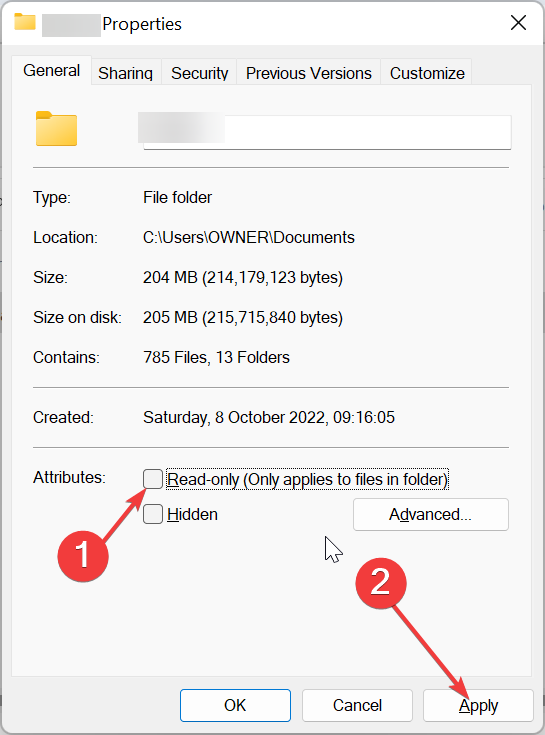Click the Properties title bar text

click(142, 24)
